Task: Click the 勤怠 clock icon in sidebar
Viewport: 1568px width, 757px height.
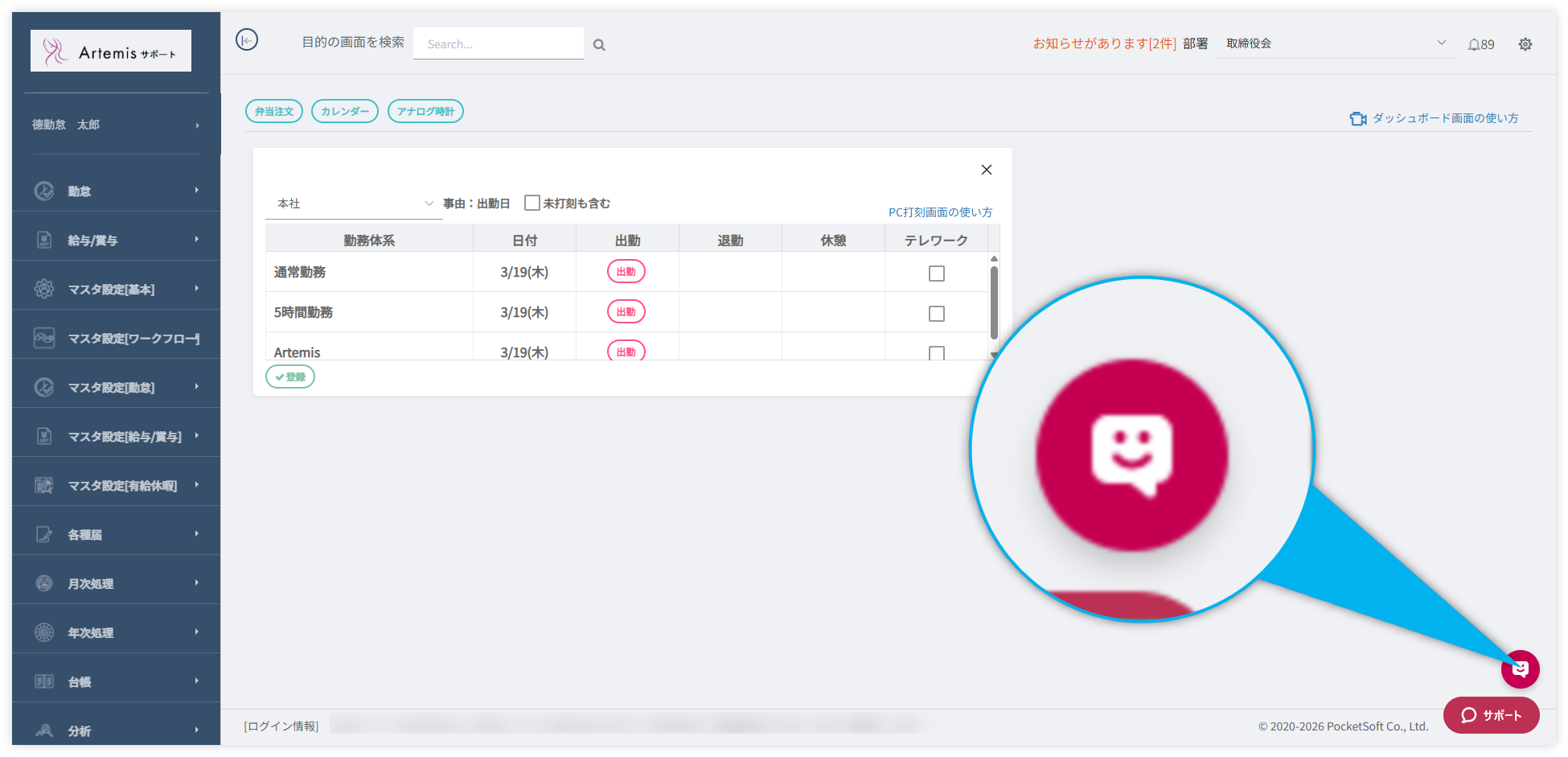Action: 44,191
